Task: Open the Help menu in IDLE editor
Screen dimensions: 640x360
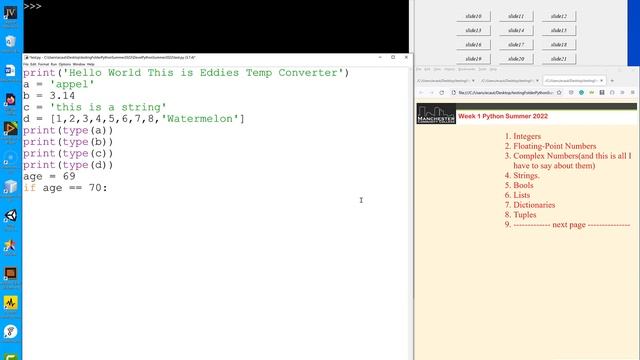Action: pos(91,64)
